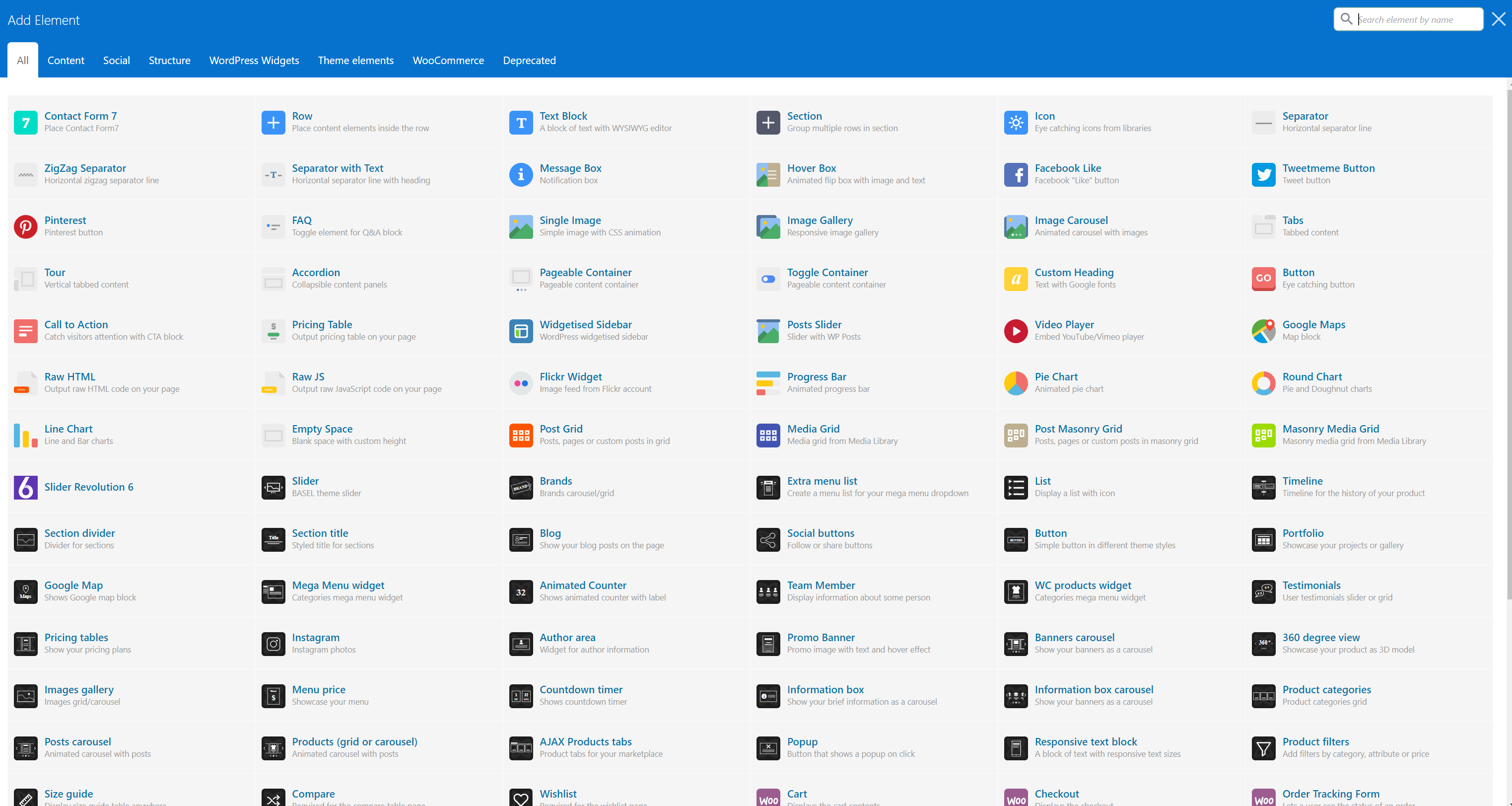Add the Countdown timer element
The image size is (1512, 806).
(580, 690)
